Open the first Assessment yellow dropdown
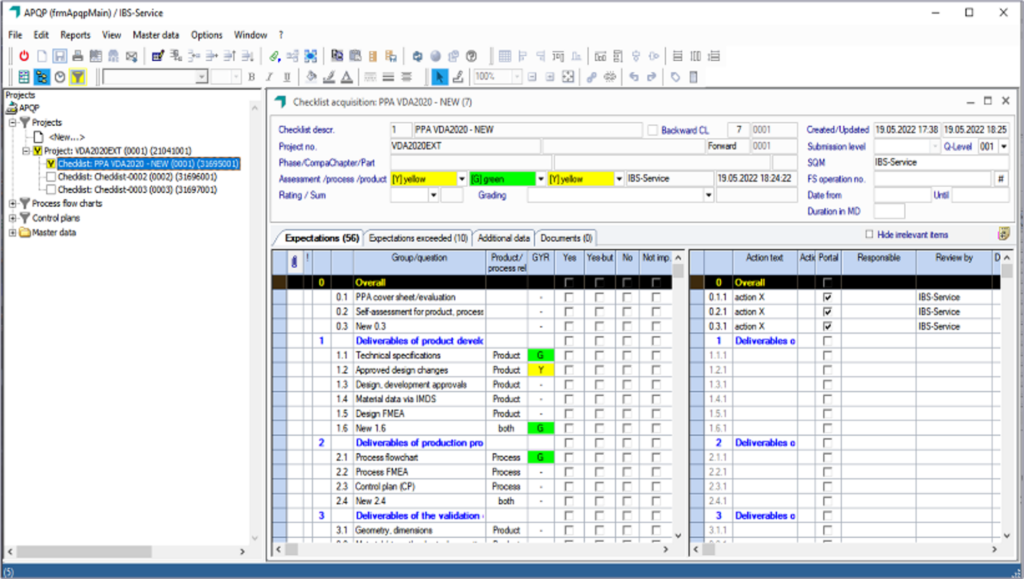The image size is (1024, 579). click(462, 179)
